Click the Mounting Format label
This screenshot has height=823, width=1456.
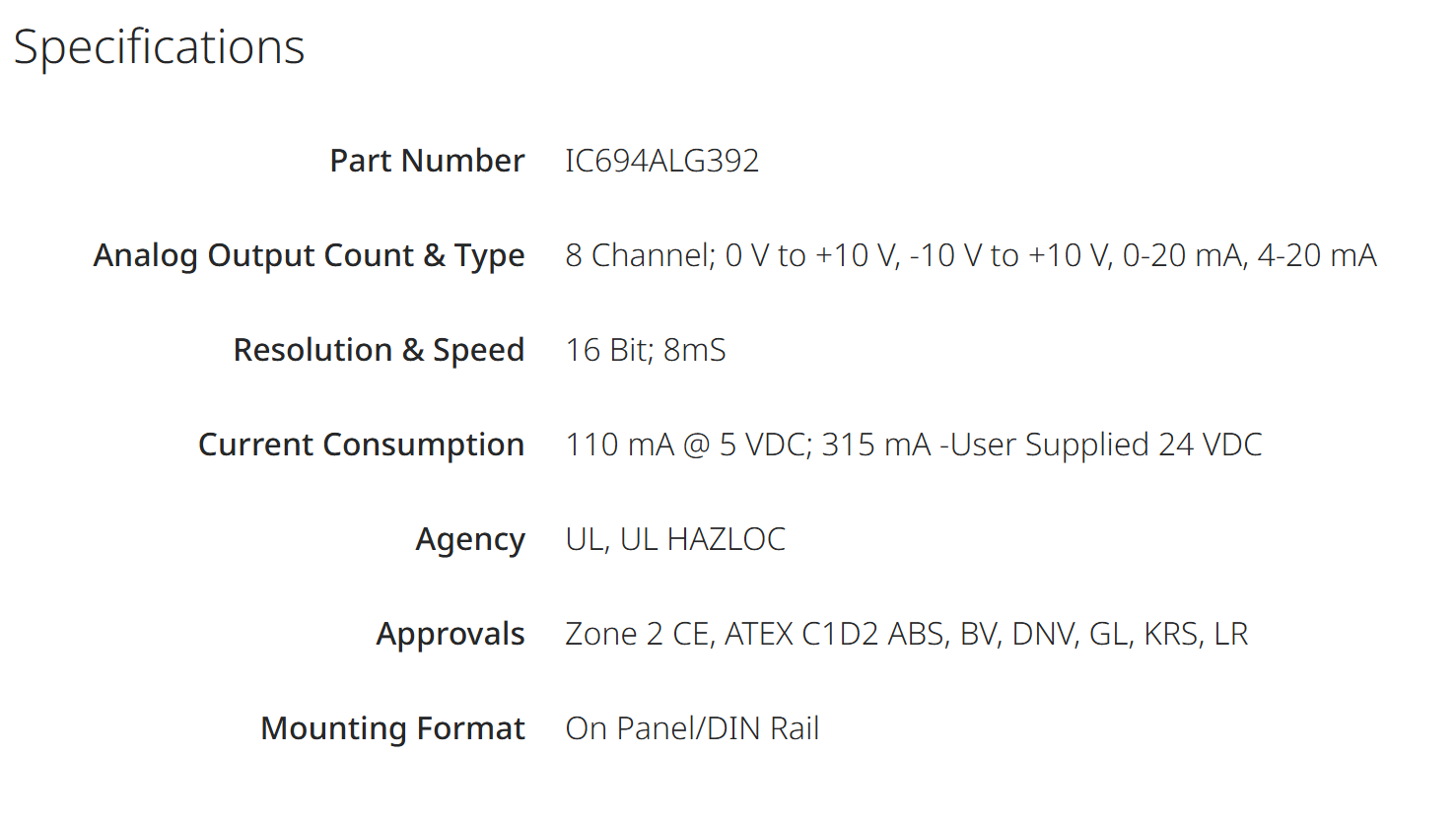coord(393,728)
